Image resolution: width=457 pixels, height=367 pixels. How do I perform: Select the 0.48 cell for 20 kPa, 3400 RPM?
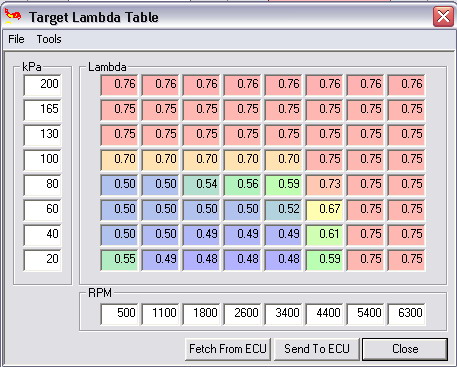pyautogui.click(x=283, y=260)
